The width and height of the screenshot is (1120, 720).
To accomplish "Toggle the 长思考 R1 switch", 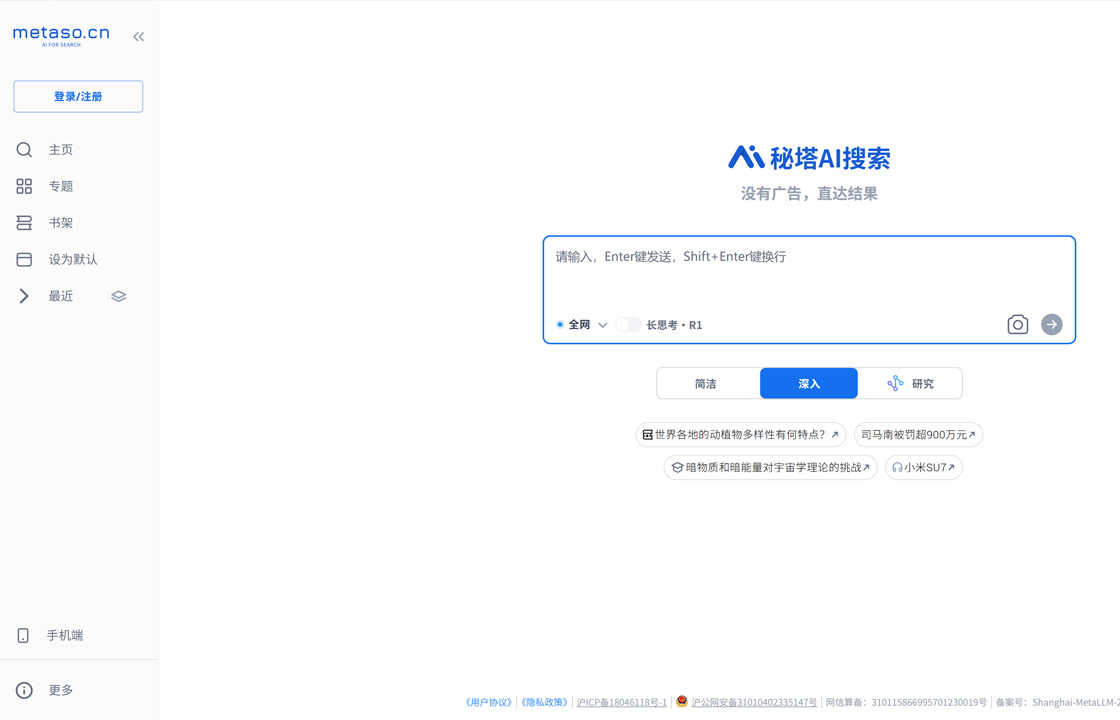I will pos(629,325).
